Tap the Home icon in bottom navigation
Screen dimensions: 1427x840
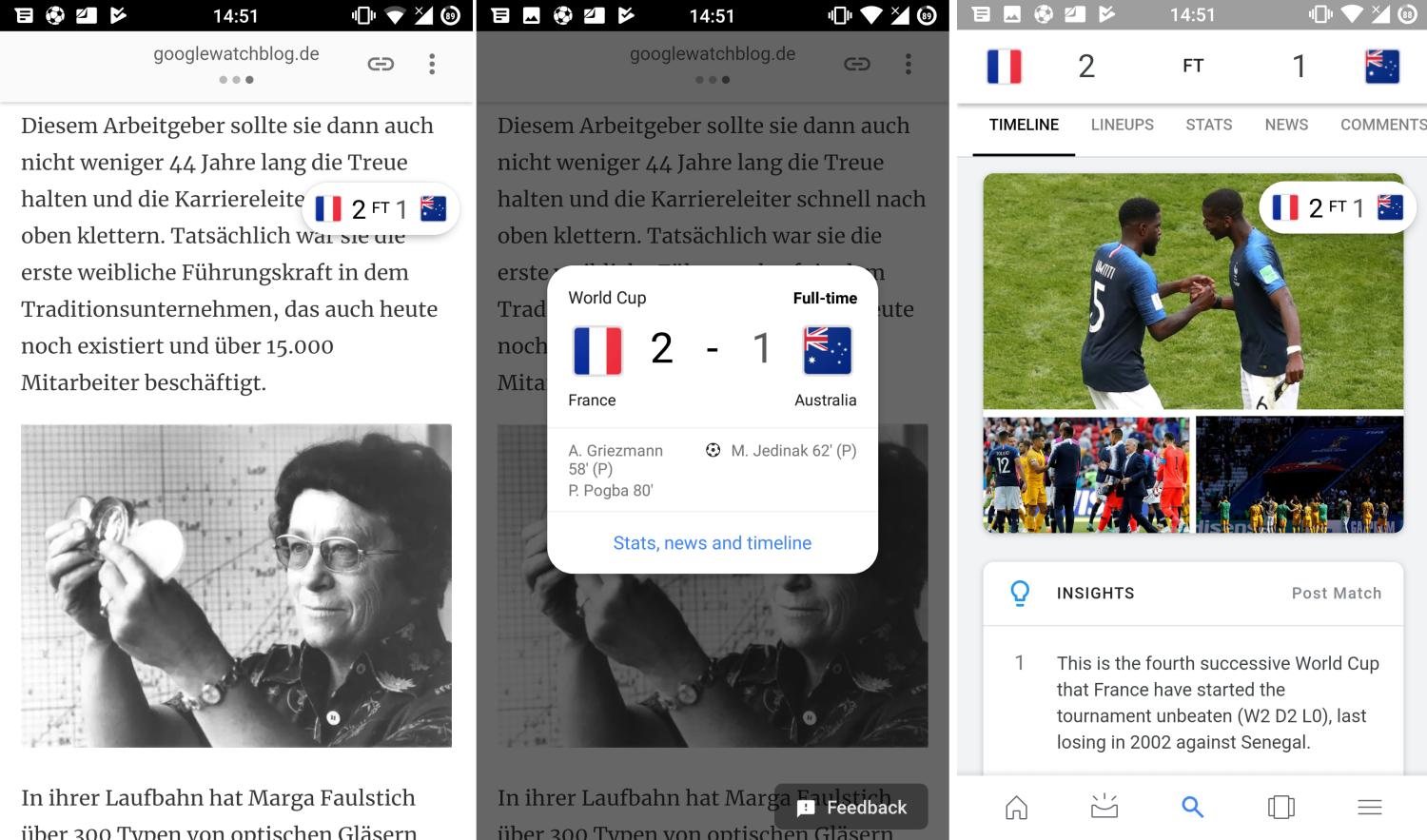click(1016, 808)
